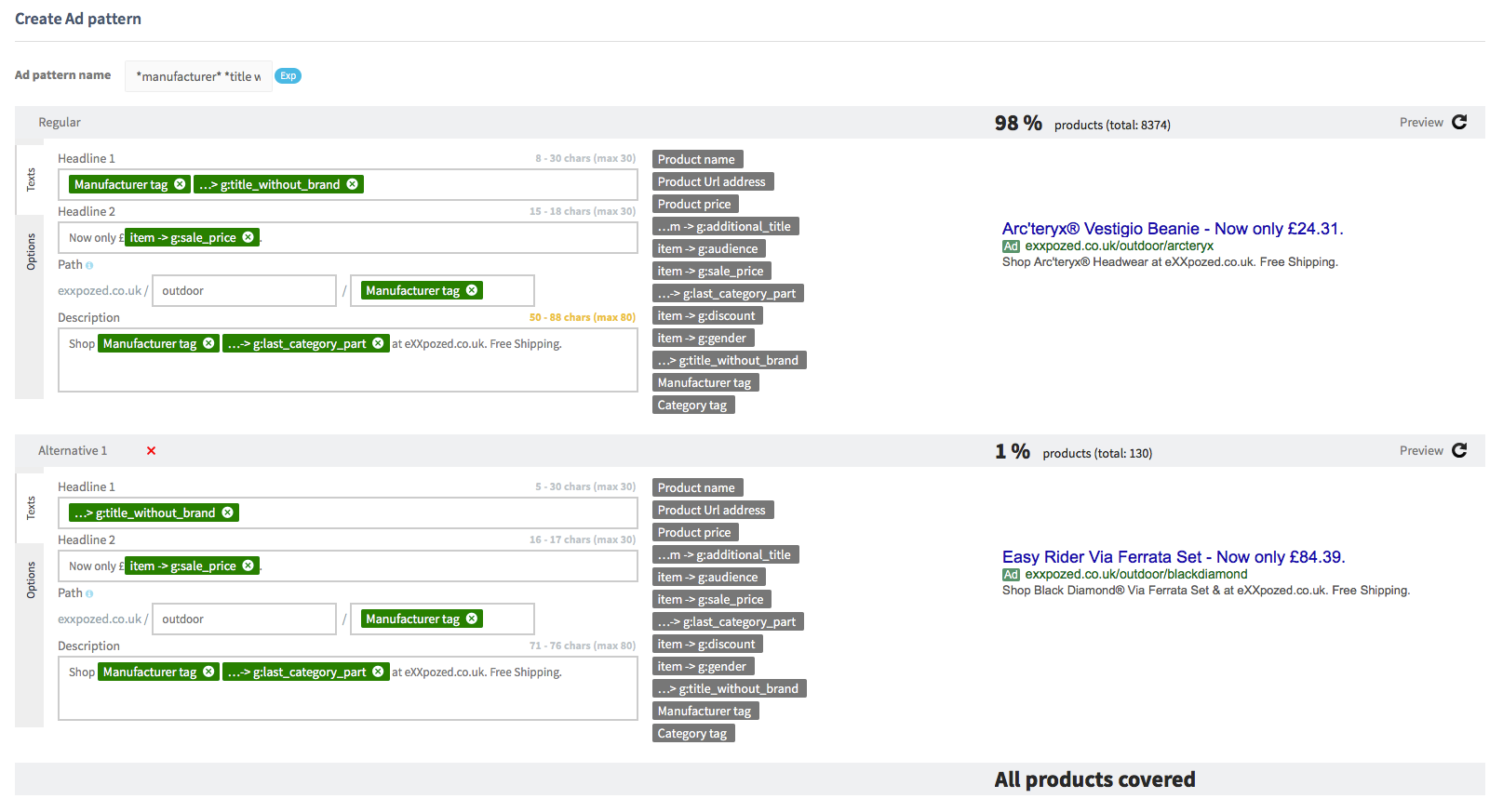This screenshot has height=812, width=1503.
Task: Click the Path info icon in Regular section
Action: (x=89, y=265)
